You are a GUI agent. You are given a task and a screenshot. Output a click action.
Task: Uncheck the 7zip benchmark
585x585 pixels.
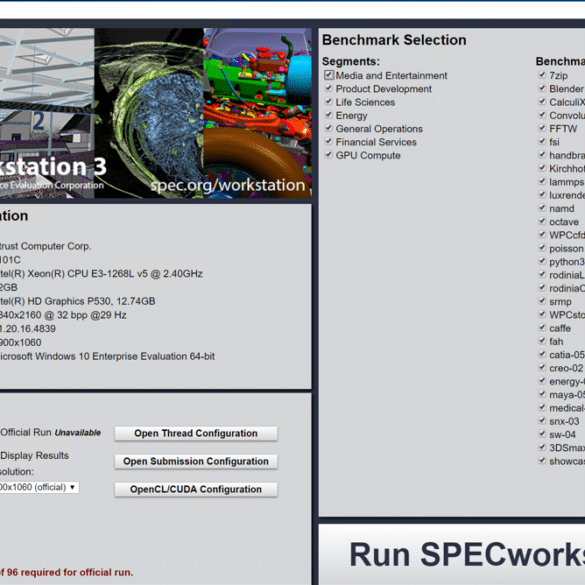(542, 75)
